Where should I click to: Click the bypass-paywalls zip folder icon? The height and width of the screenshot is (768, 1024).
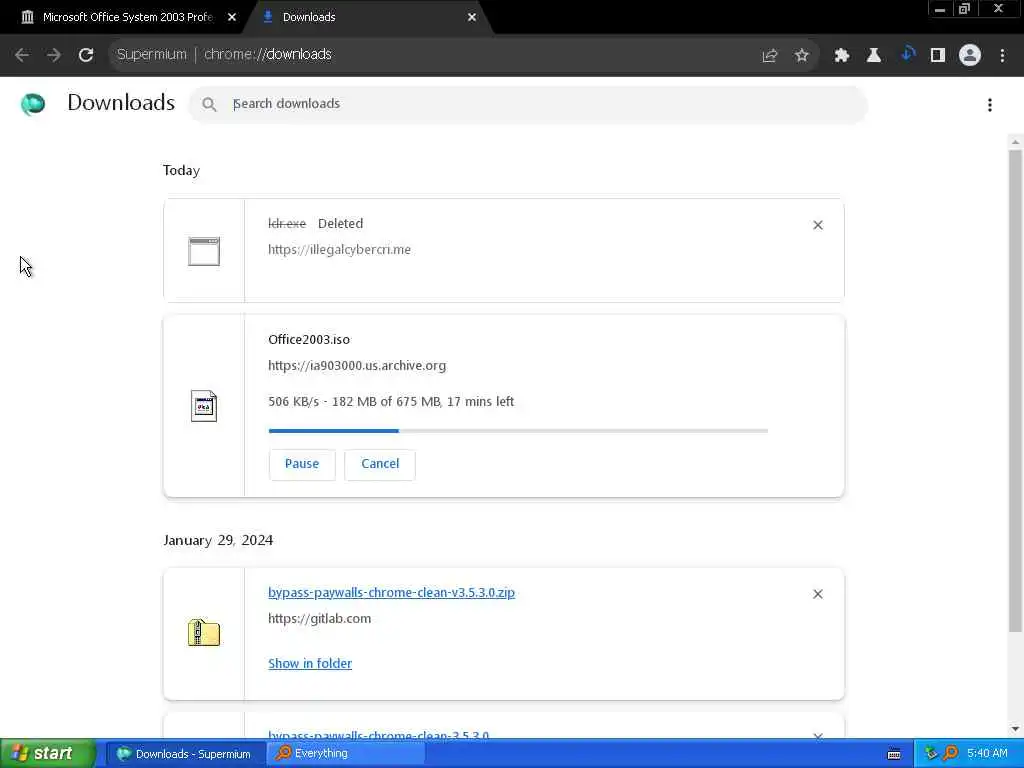coord(204,632)
